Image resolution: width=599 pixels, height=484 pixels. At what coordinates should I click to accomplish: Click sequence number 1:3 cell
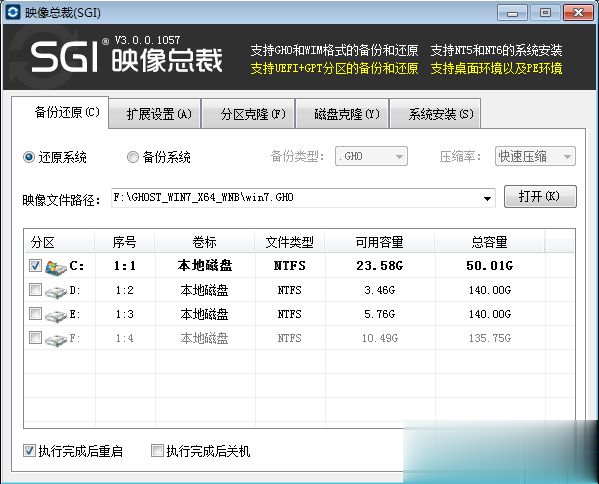[x=125, y=314]
